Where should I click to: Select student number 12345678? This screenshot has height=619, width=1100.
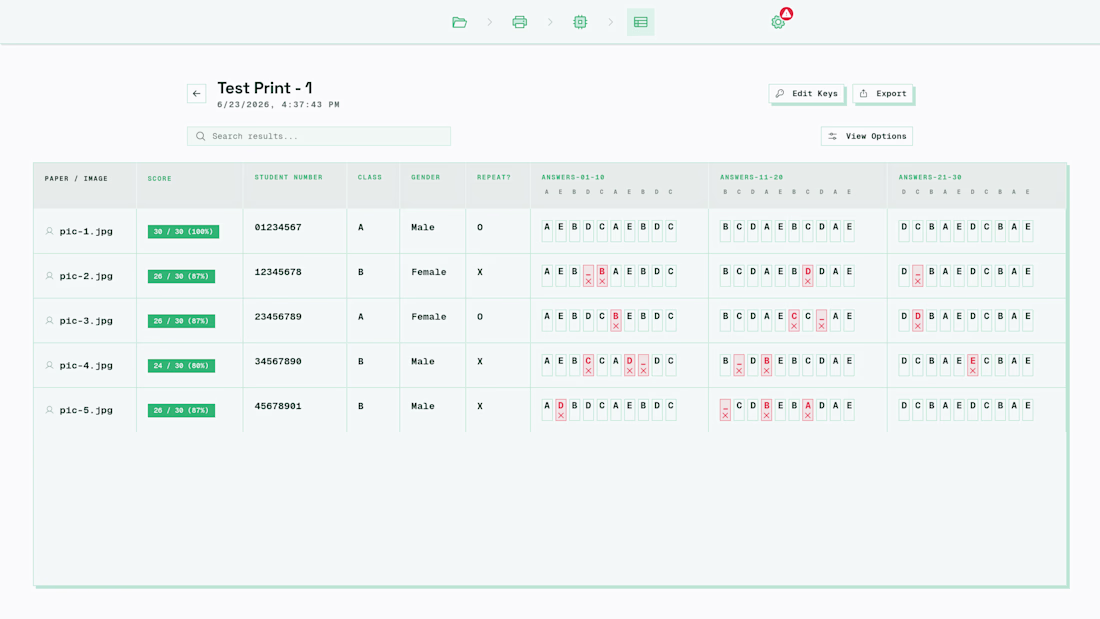[278, 272]
